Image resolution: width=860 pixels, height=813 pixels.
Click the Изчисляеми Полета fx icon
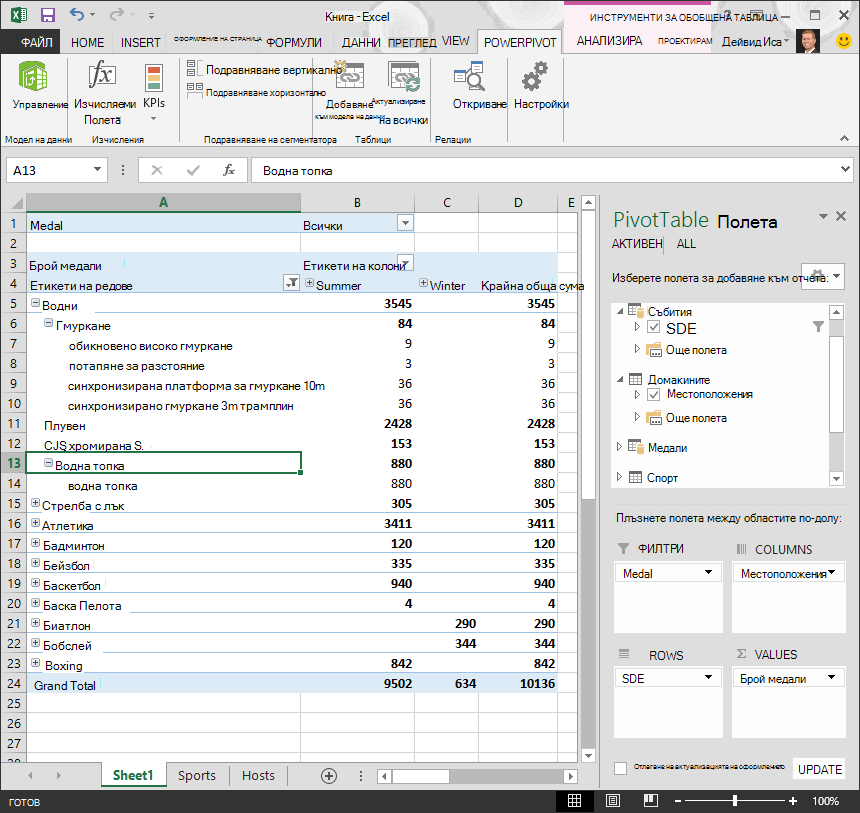click(x=103, y=75)
